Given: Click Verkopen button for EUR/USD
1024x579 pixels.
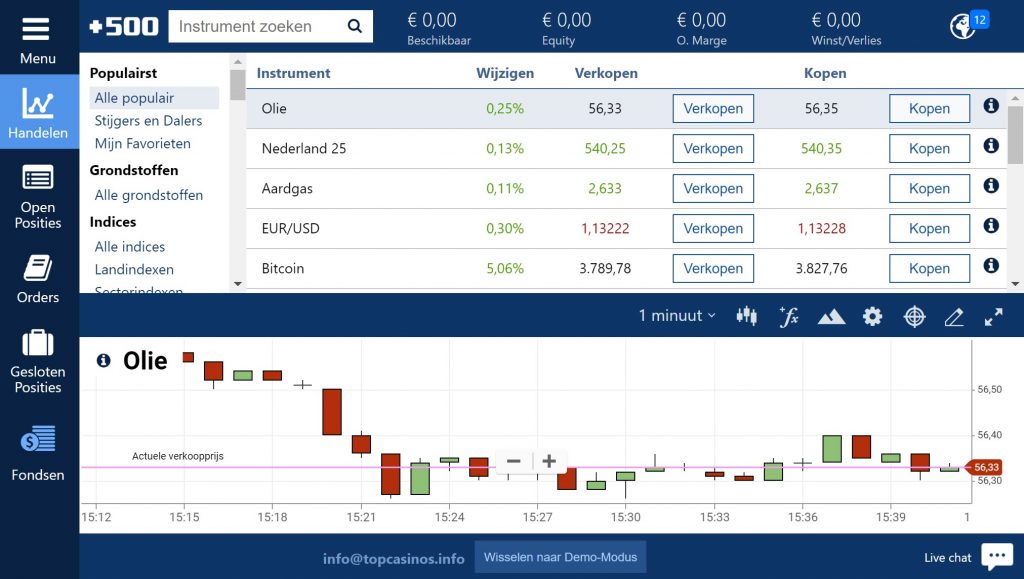Looking at the screenshot, I should (x=713, y=229).
